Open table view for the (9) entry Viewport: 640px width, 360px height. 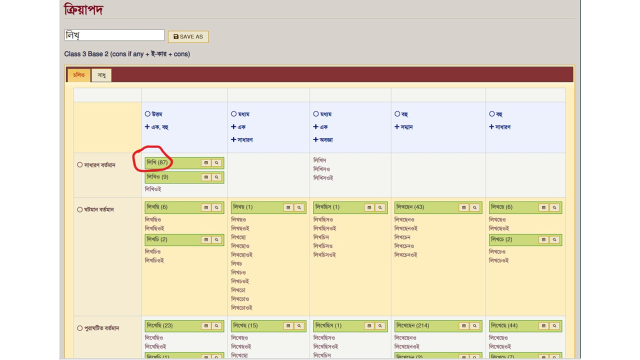click(206, 177)
